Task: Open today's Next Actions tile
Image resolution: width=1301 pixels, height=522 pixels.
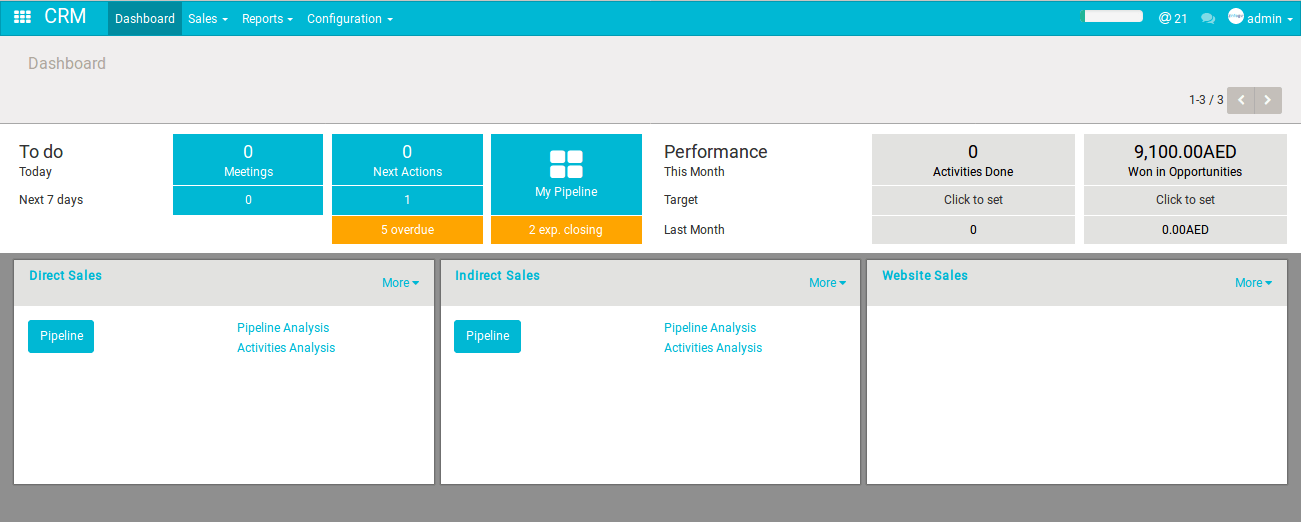Action: coord(407,160)
